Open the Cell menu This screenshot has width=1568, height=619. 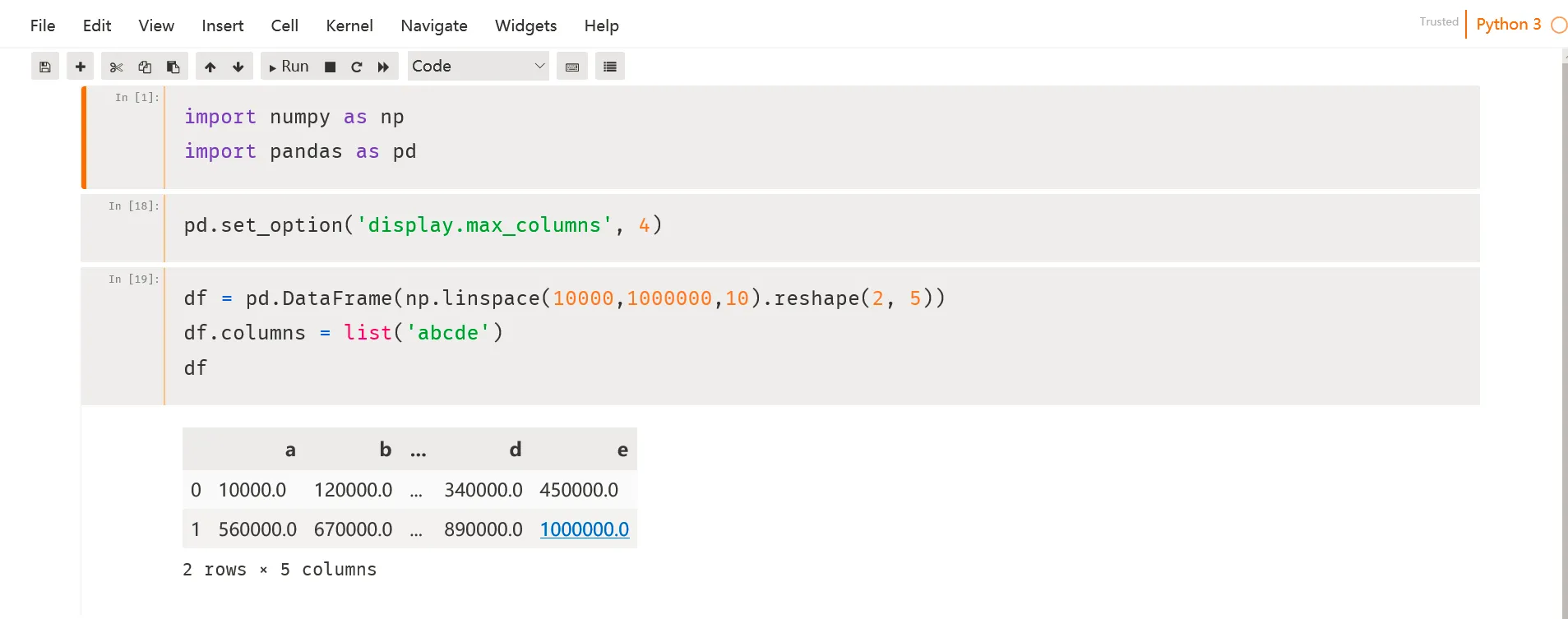[284, 25]
